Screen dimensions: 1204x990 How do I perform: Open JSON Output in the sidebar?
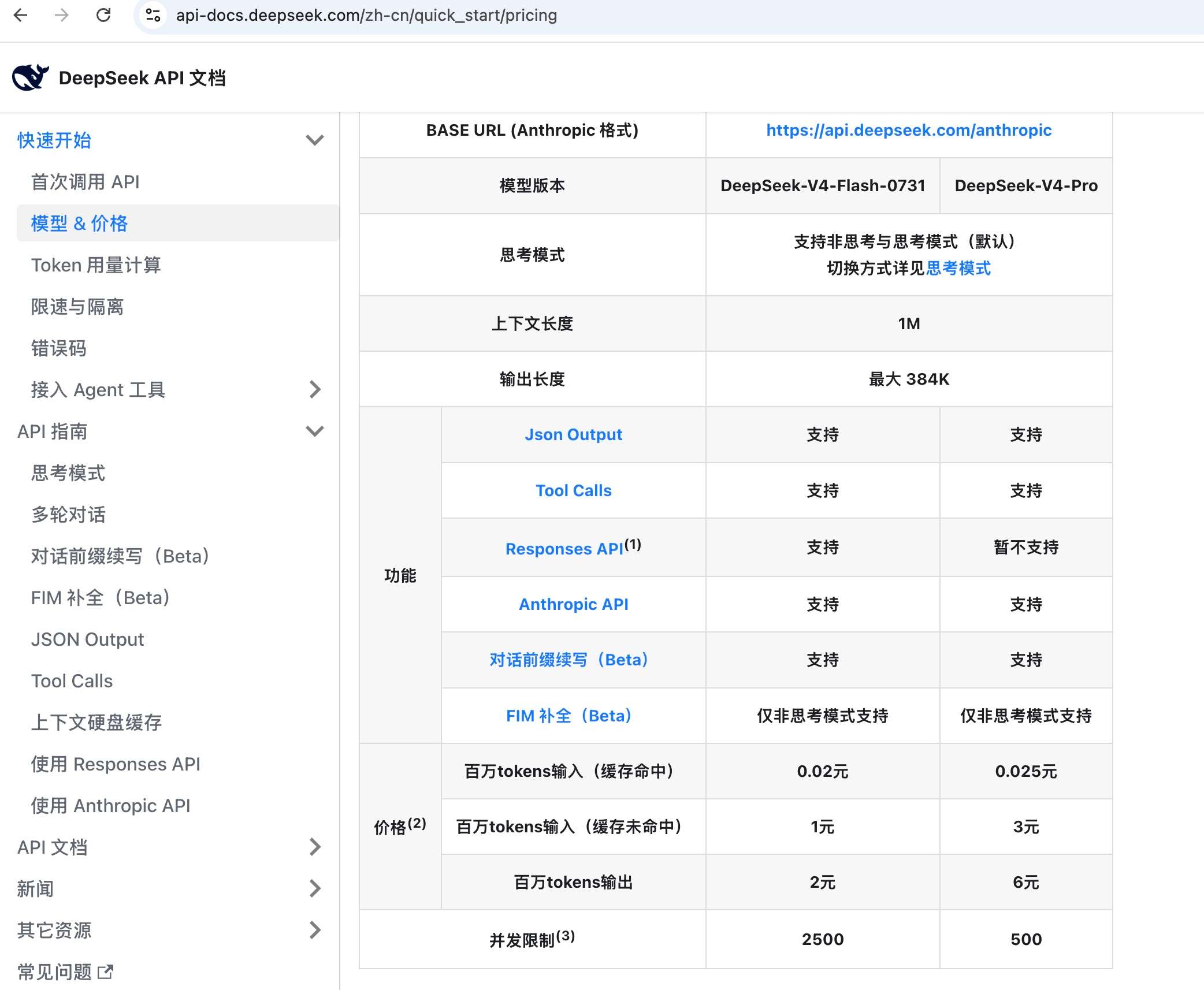88,639
